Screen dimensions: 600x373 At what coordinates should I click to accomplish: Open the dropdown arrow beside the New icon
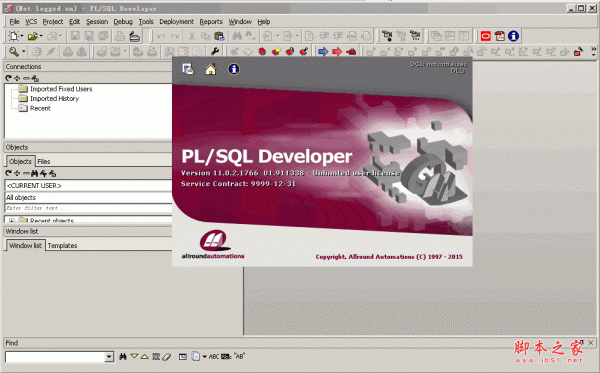tap(22, 36)
